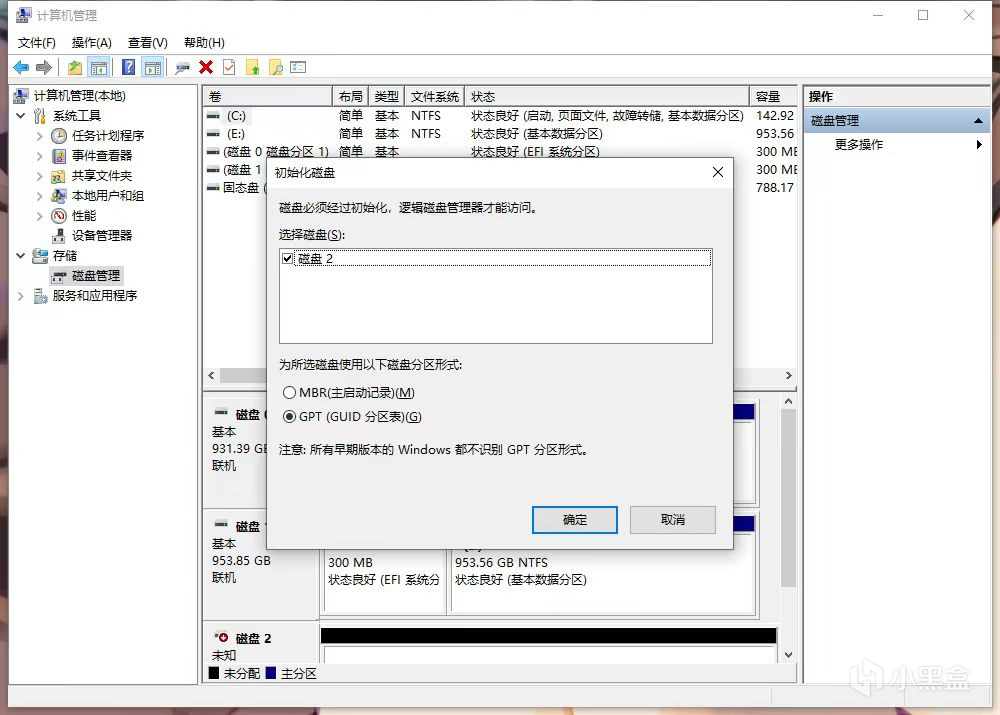Select the GPT (GUID 分区表) radio button
Screen dimensions: 1000x715
pos(290,416)
